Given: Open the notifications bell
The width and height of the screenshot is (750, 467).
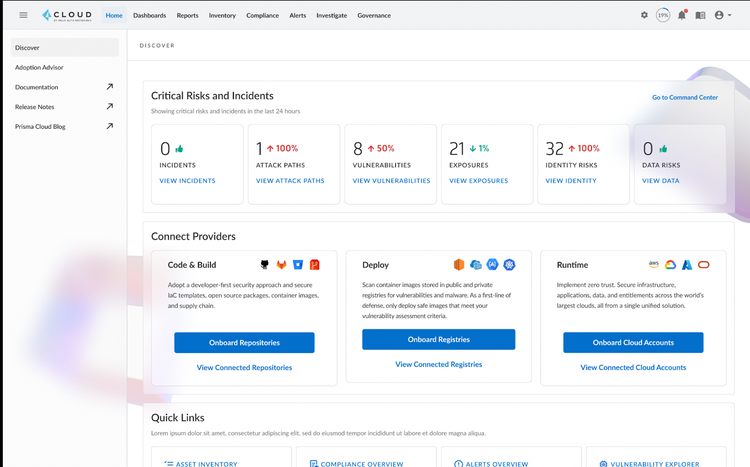Looking at the screenshot, I should click(x=682, y=15).
